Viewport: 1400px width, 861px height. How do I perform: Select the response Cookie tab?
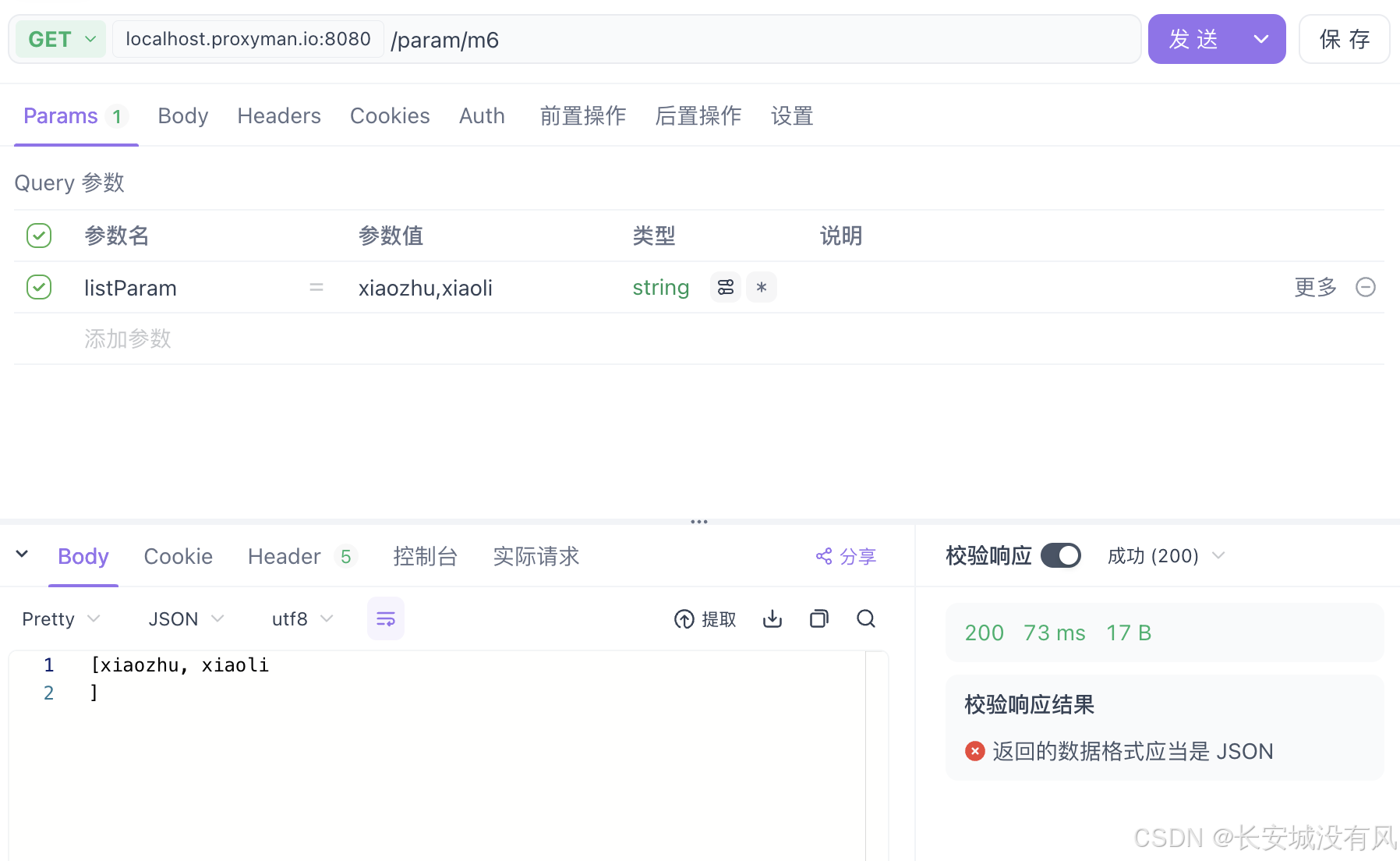coord(179,557)
